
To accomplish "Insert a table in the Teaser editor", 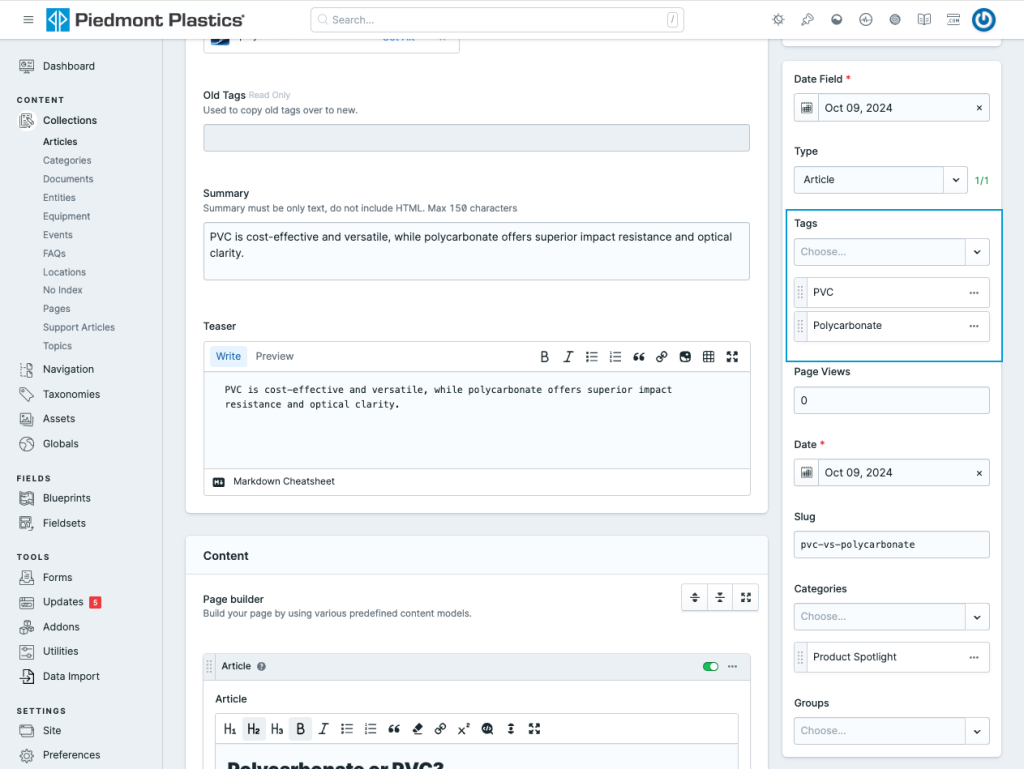I will point(710,356).
